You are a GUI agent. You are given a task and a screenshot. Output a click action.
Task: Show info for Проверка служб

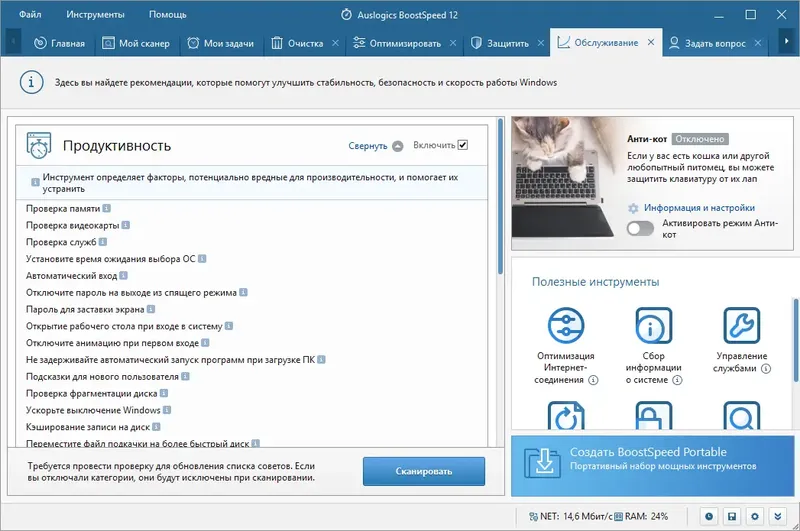(x=103, y=242)
